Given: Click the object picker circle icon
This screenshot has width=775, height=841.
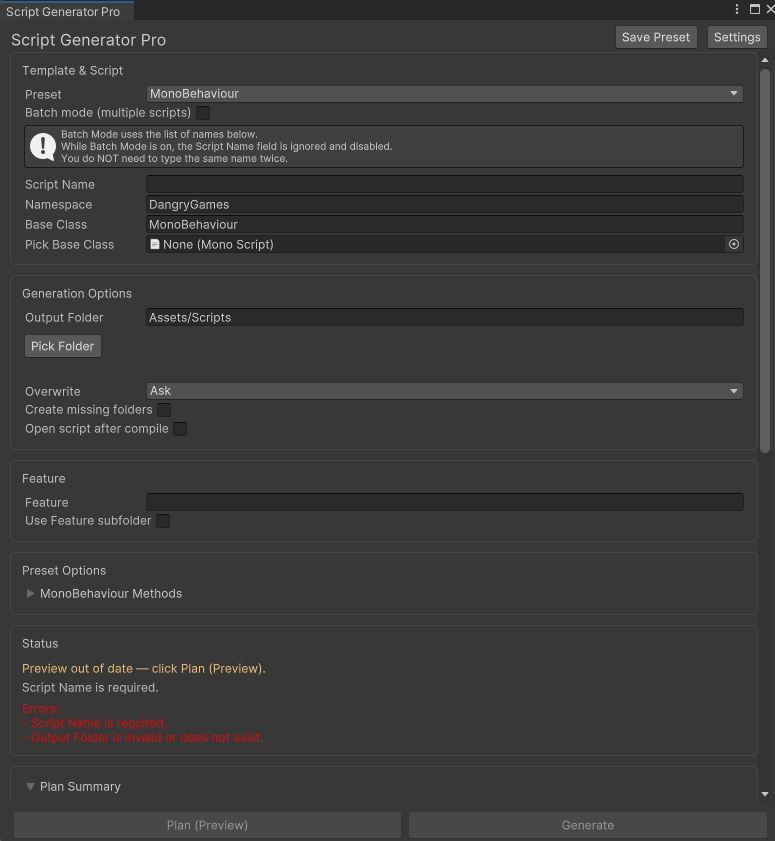Looking at the screenshot, I should [x=734, y=244].
